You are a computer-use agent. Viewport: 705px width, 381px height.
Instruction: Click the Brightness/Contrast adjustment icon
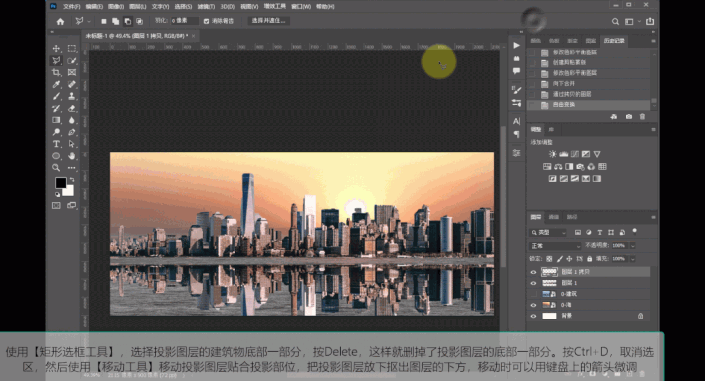coord(553,154)
